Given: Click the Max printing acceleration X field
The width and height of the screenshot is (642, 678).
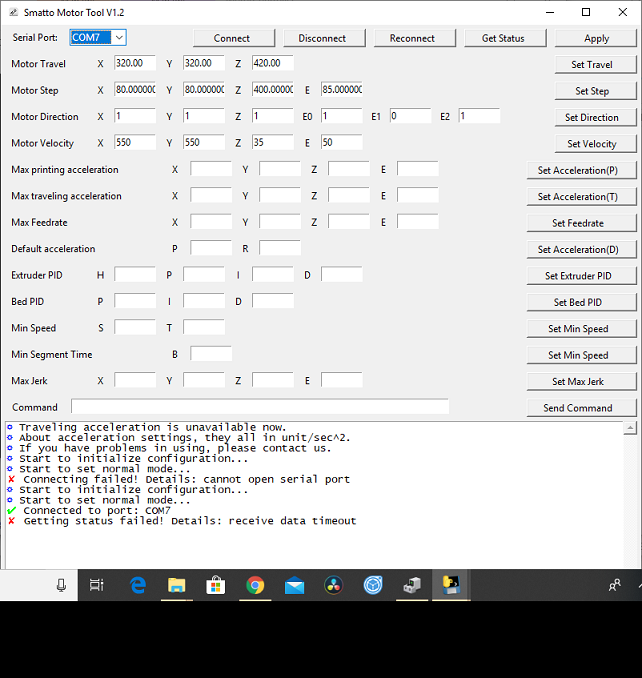Looking at the screenshot, I should tap(211, 169).
